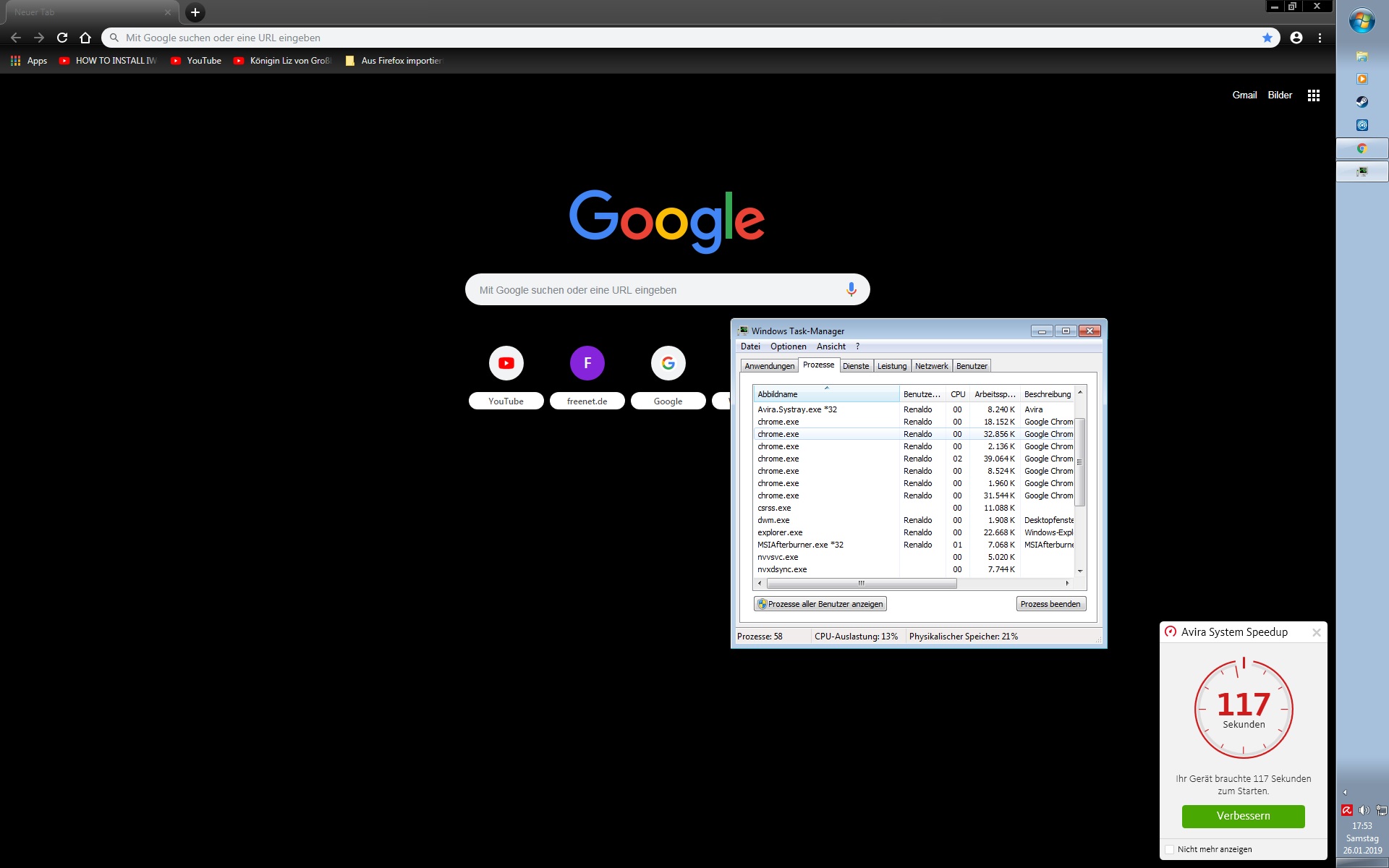The width and height of the screenshot is (1389, 868).
Task: Switch to the Leistung tab
Action: pyautogui.click(x=892, y=366)
